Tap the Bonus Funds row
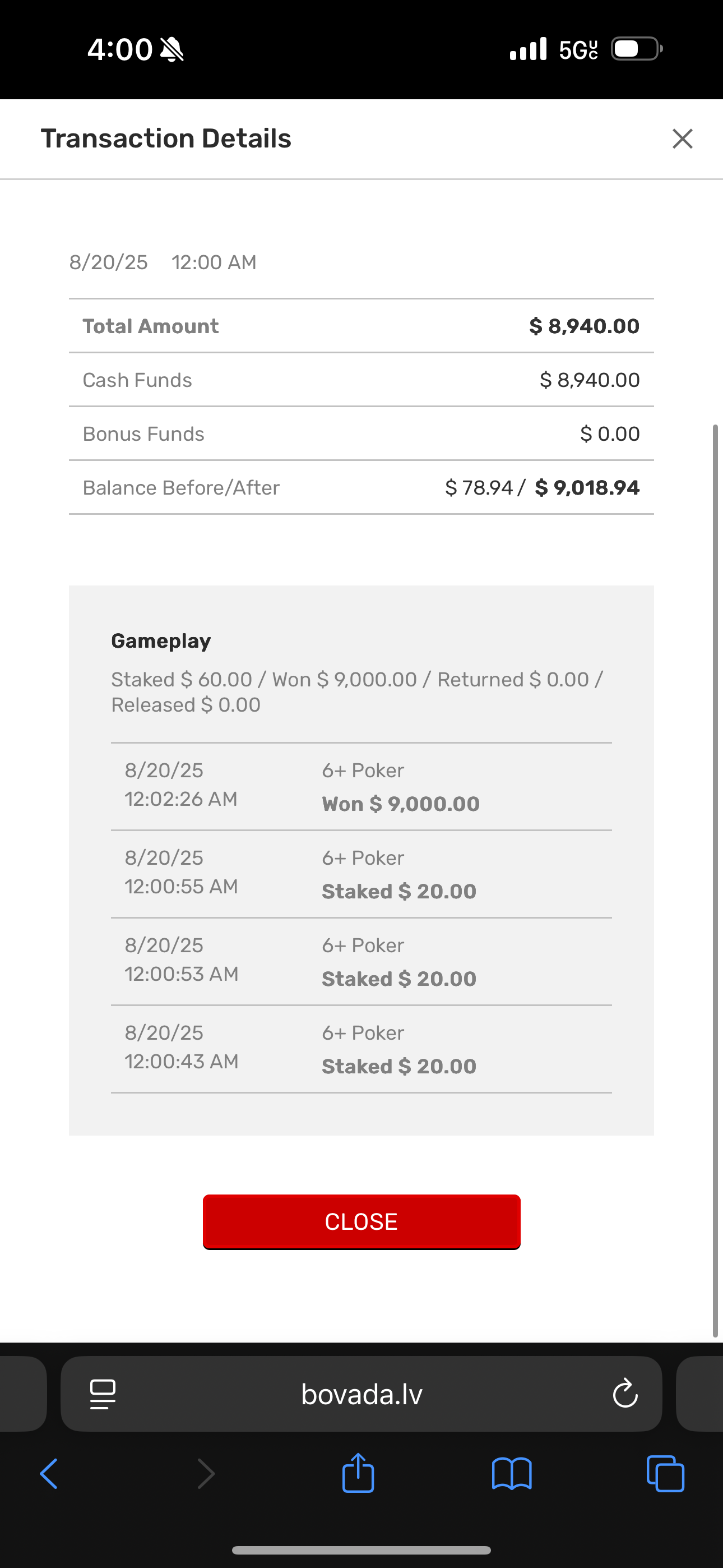 pos(361,433)
